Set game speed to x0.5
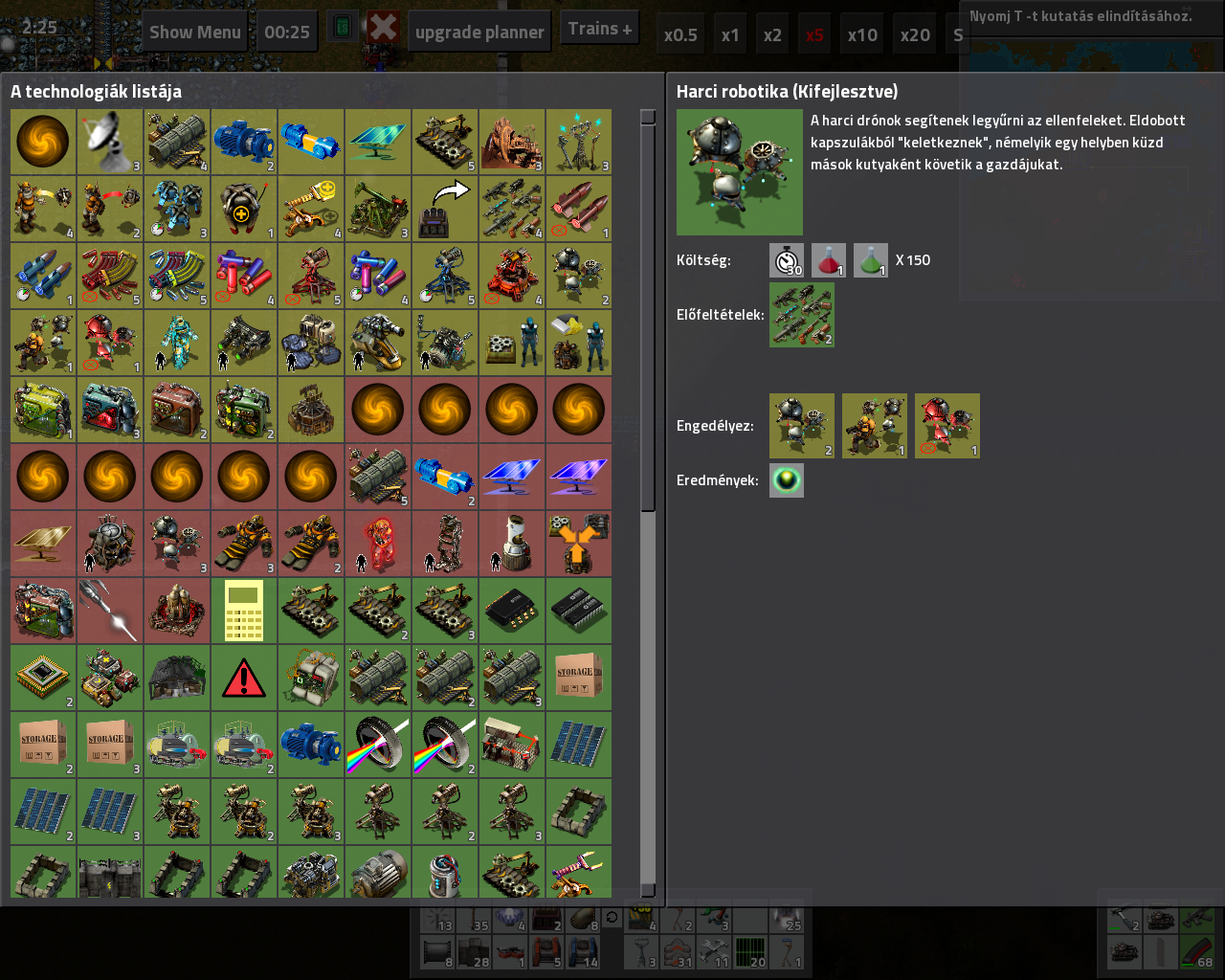1225x980 pixels. coord(680,35)
